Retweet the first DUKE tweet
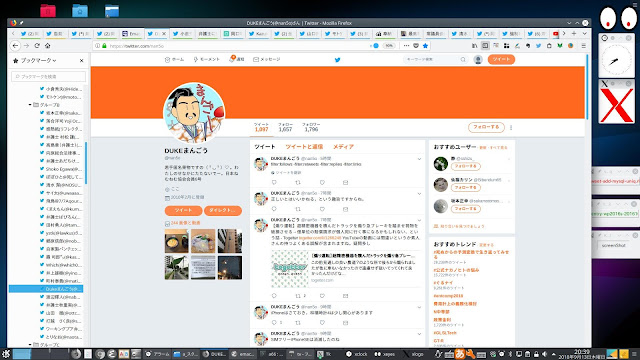The image size is (640, 360). [x=298, y=182]
